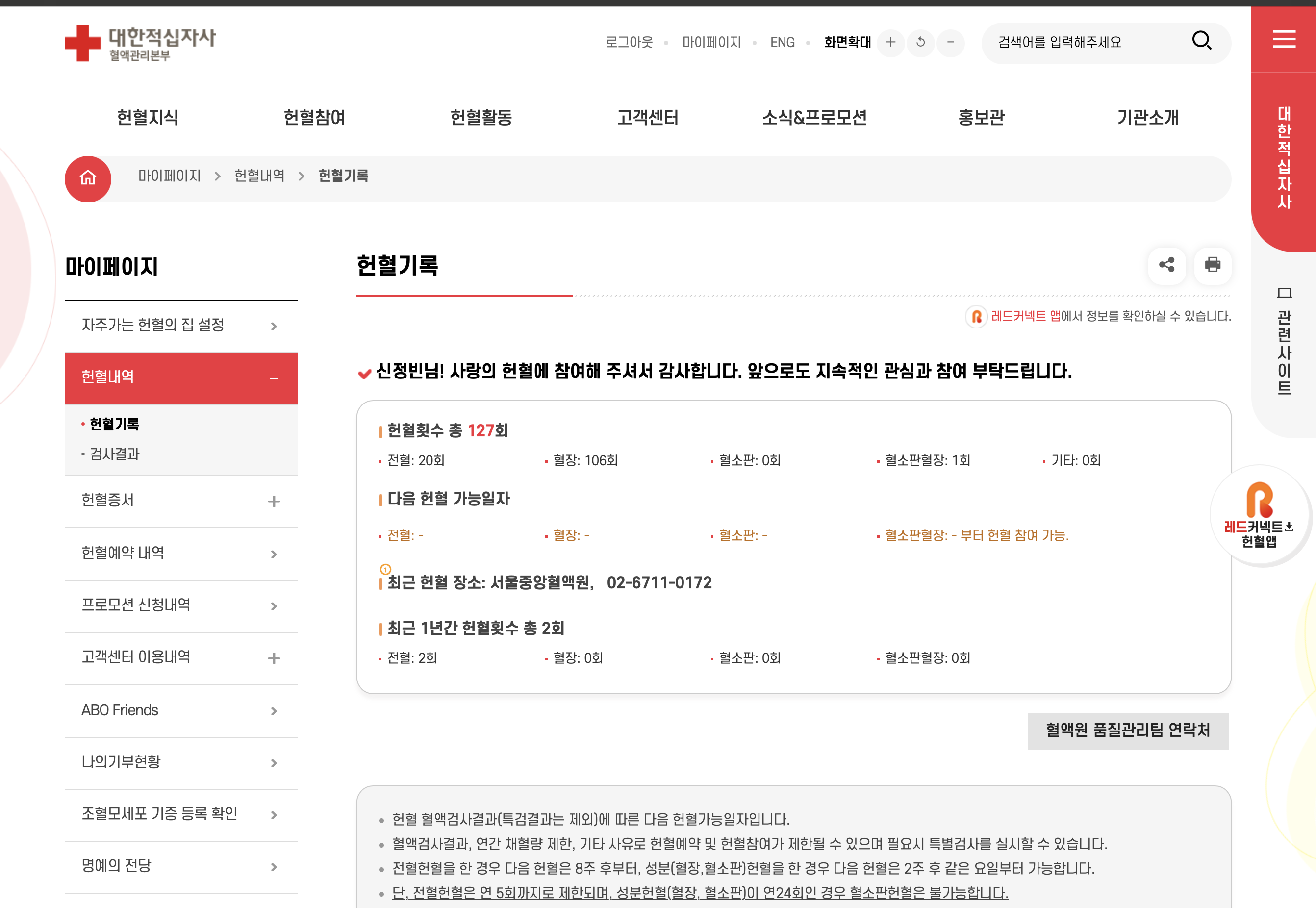
Task: Click the print icon button
Action: (1213, 265)
